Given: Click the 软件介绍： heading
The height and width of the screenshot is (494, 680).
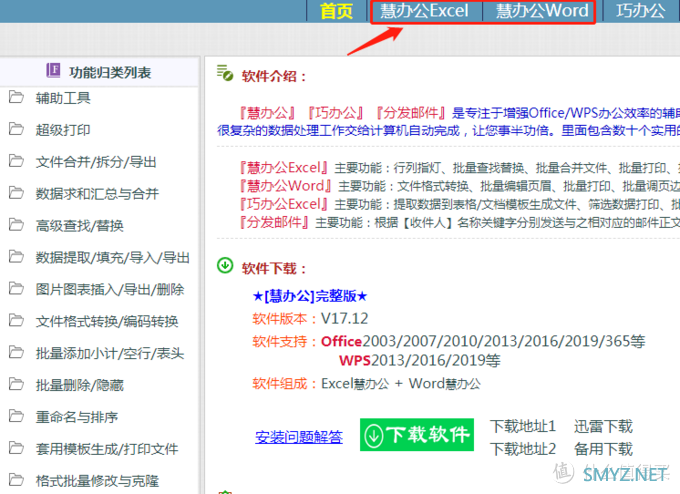Looking at the screenshot, I should coord(275,76).
